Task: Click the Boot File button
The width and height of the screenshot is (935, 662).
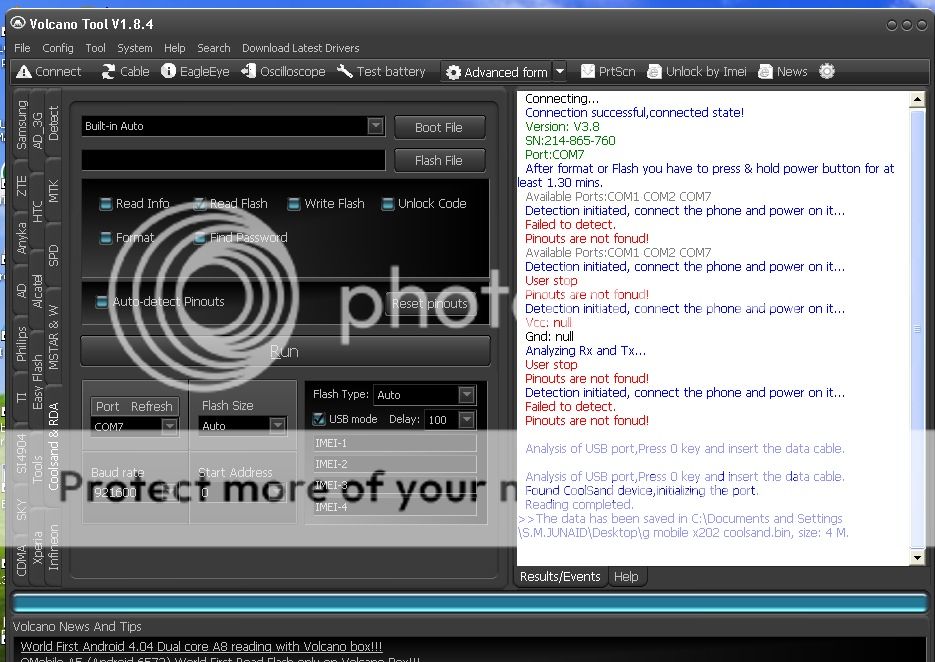Action: pyautogui.click(x=439, y=128)
